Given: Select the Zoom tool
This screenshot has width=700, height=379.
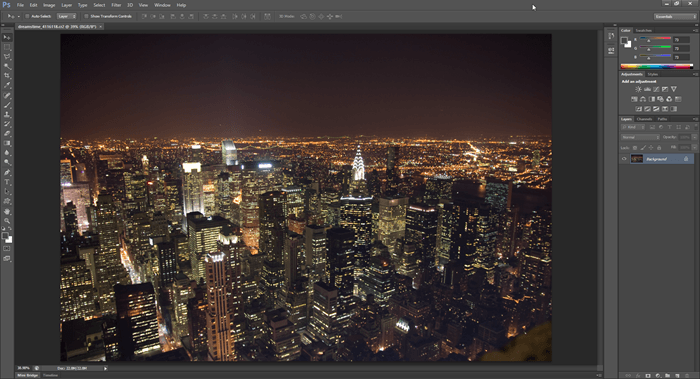Looking at the screenshot, I should click(x=7, y=221).
